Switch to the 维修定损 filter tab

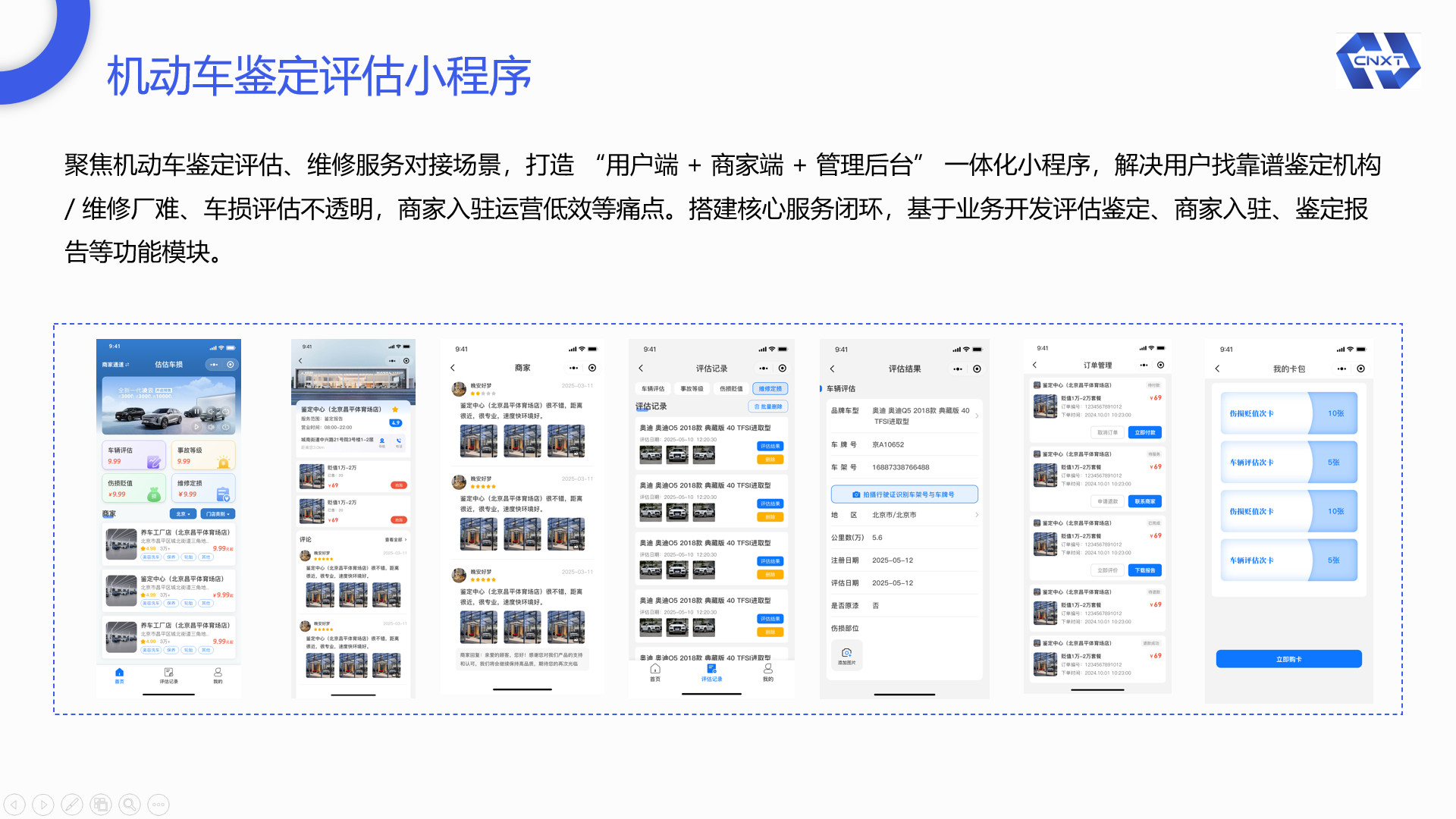pyautogui.click(x=770, y=389)
